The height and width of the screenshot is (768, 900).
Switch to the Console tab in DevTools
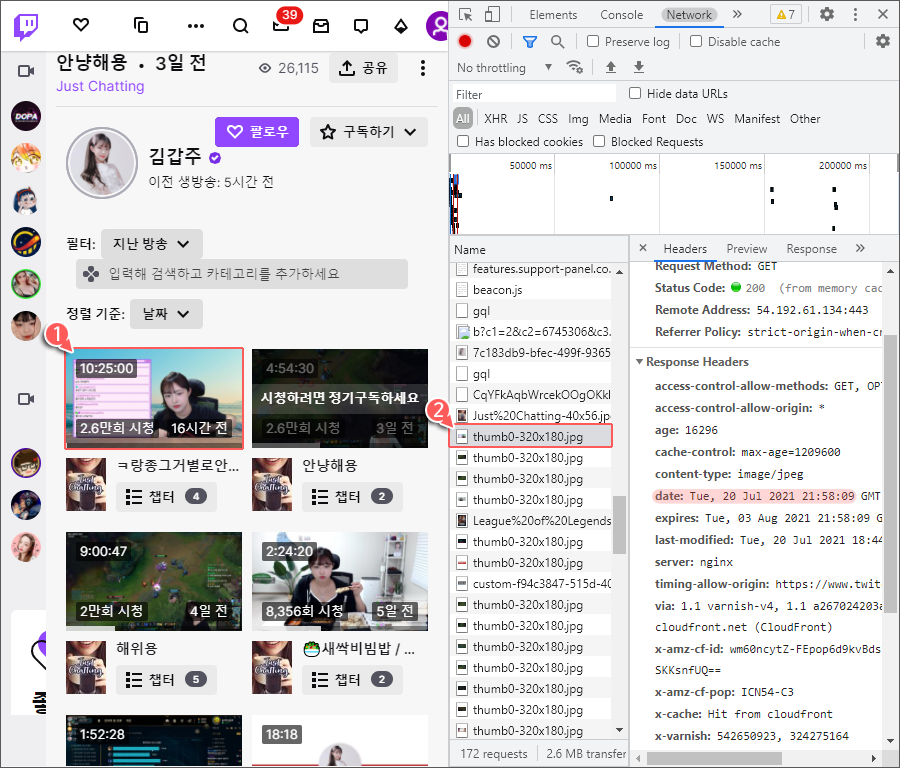point(621,15)
